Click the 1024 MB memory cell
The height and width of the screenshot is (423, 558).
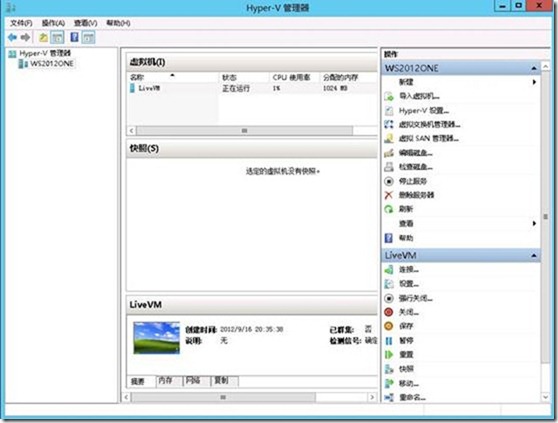[335, 88]
